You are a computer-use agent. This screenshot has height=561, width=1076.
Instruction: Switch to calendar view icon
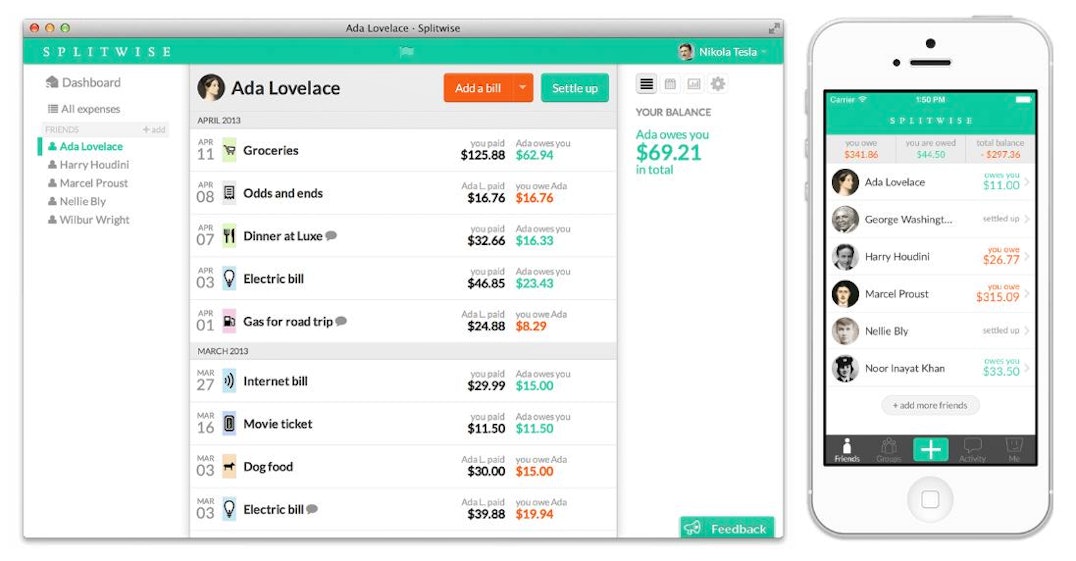click(x=670, y=84)
